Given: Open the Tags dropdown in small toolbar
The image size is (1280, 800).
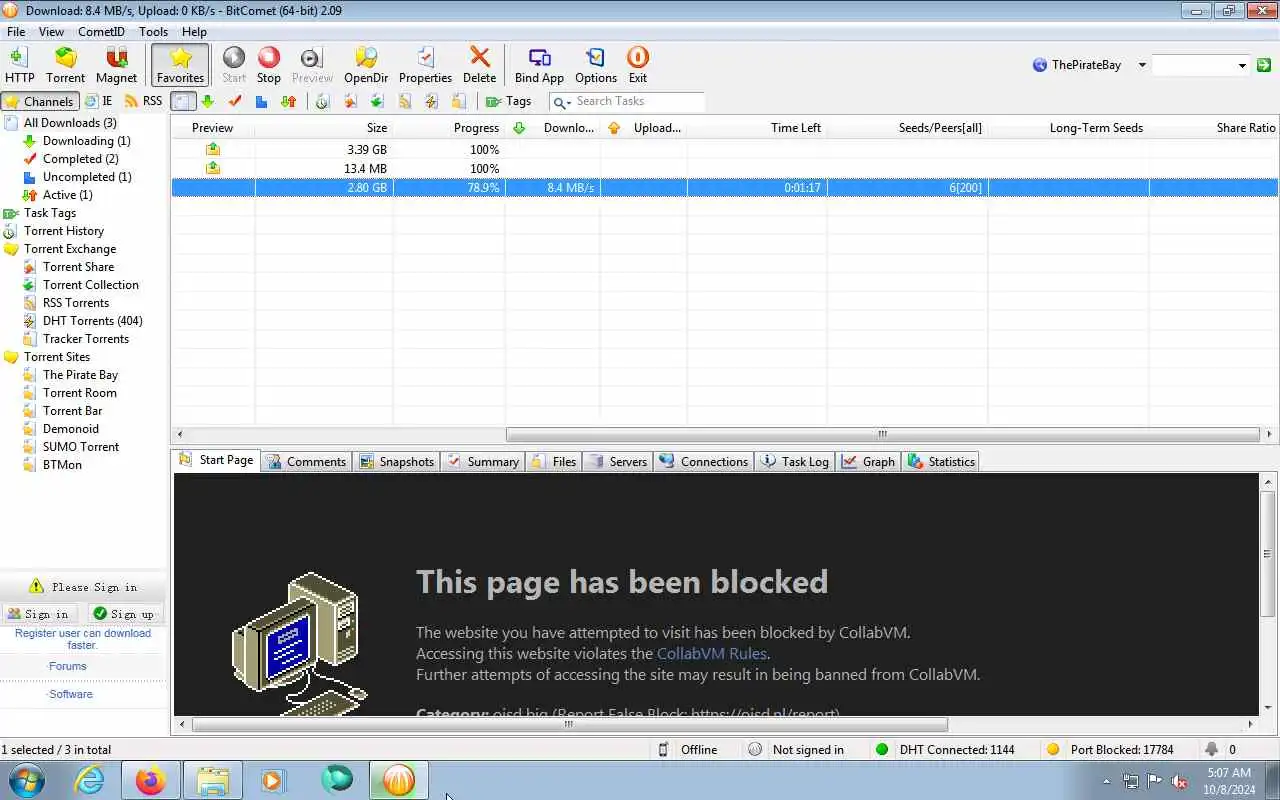Looking at the screenshot, I should tap(509, 101).
